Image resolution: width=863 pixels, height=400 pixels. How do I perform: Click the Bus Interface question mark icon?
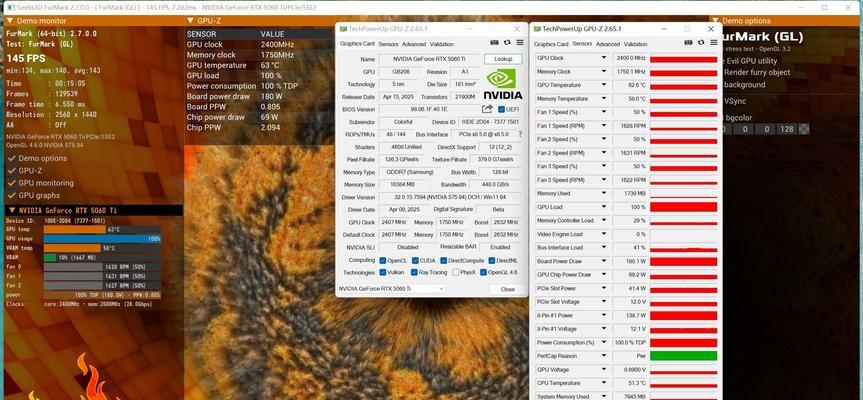[x=520, y=134]
